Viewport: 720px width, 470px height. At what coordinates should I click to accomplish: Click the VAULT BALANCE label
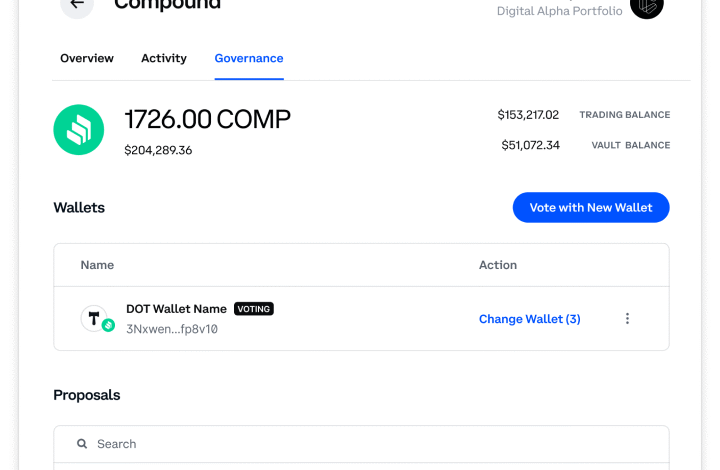pyautogui.click(x=631, y=145)
